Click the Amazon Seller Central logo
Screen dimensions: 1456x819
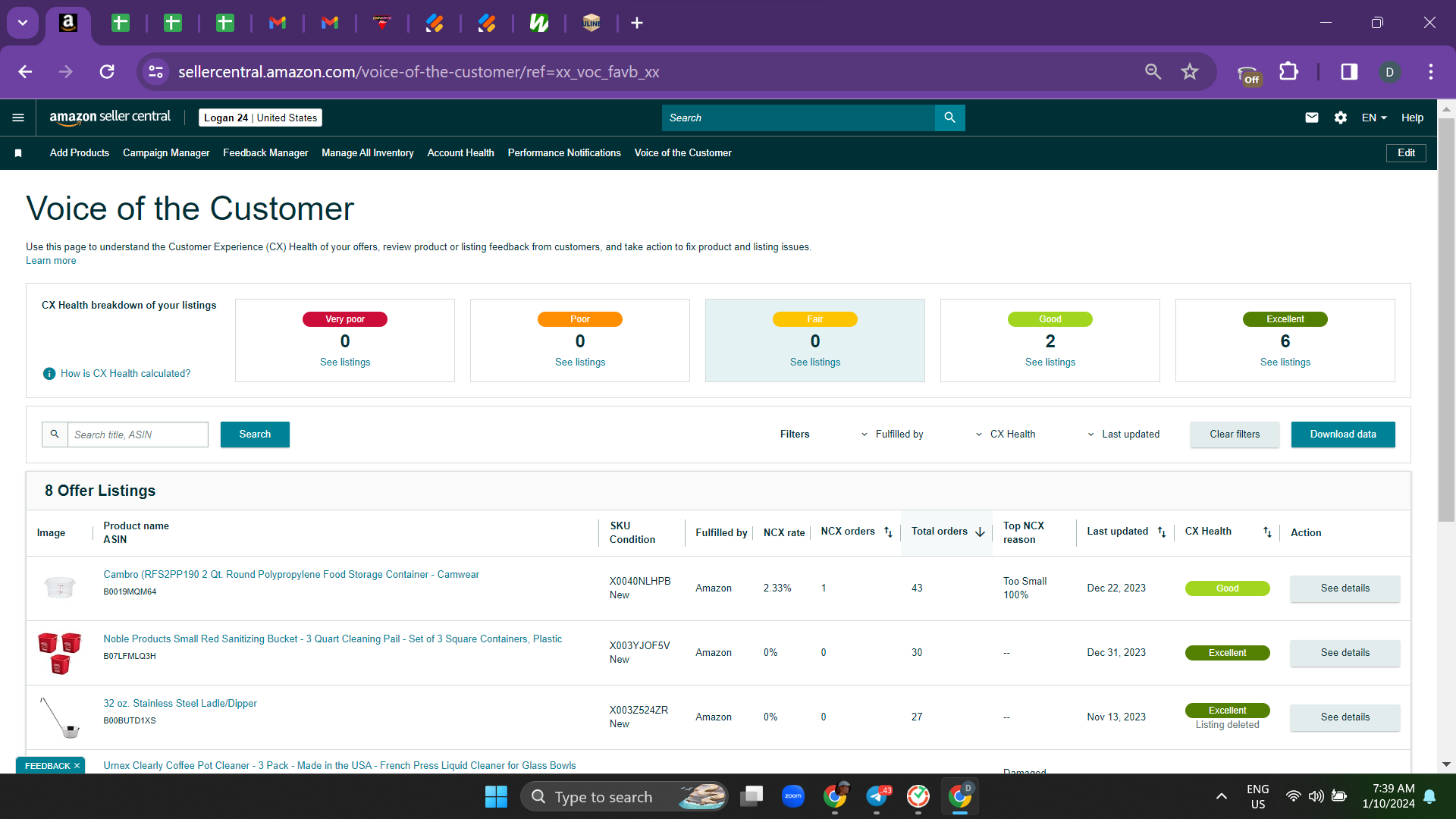(x=110, y=118)
